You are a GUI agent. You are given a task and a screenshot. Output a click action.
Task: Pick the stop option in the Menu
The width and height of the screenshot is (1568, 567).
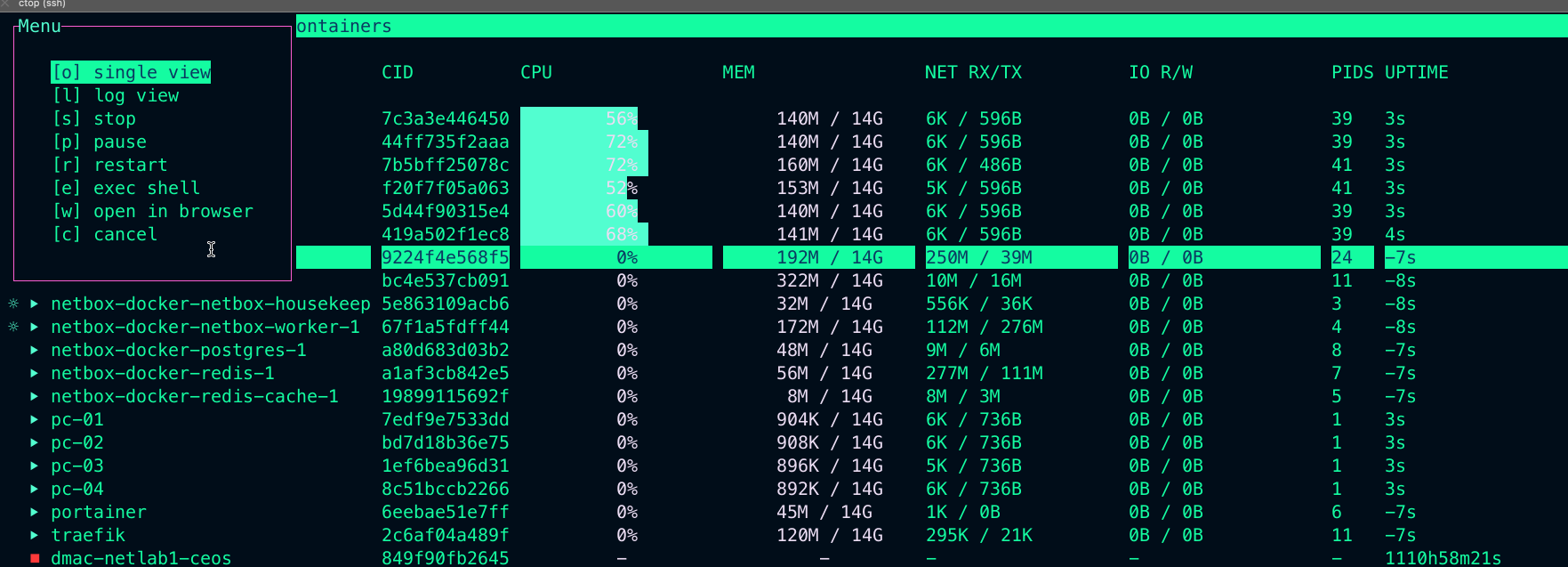[94, 118]
